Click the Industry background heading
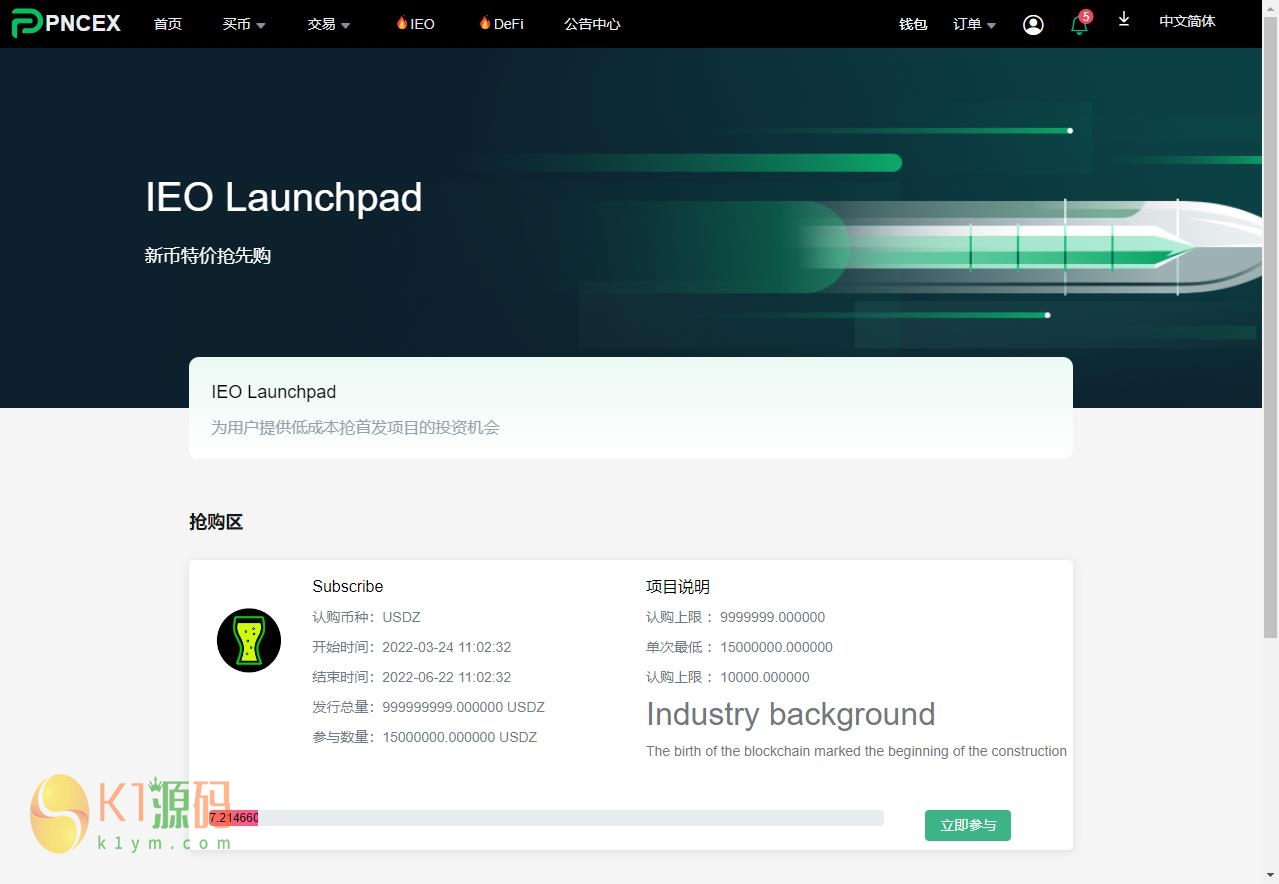 (x=790, y=714)
